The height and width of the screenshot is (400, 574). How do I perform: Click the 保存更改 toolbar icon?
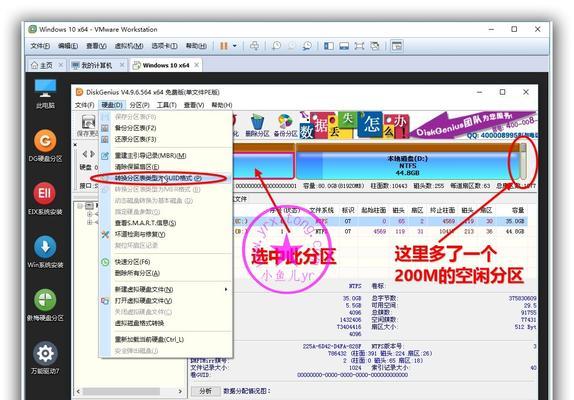pyautogui.click(x=88, y=126)
